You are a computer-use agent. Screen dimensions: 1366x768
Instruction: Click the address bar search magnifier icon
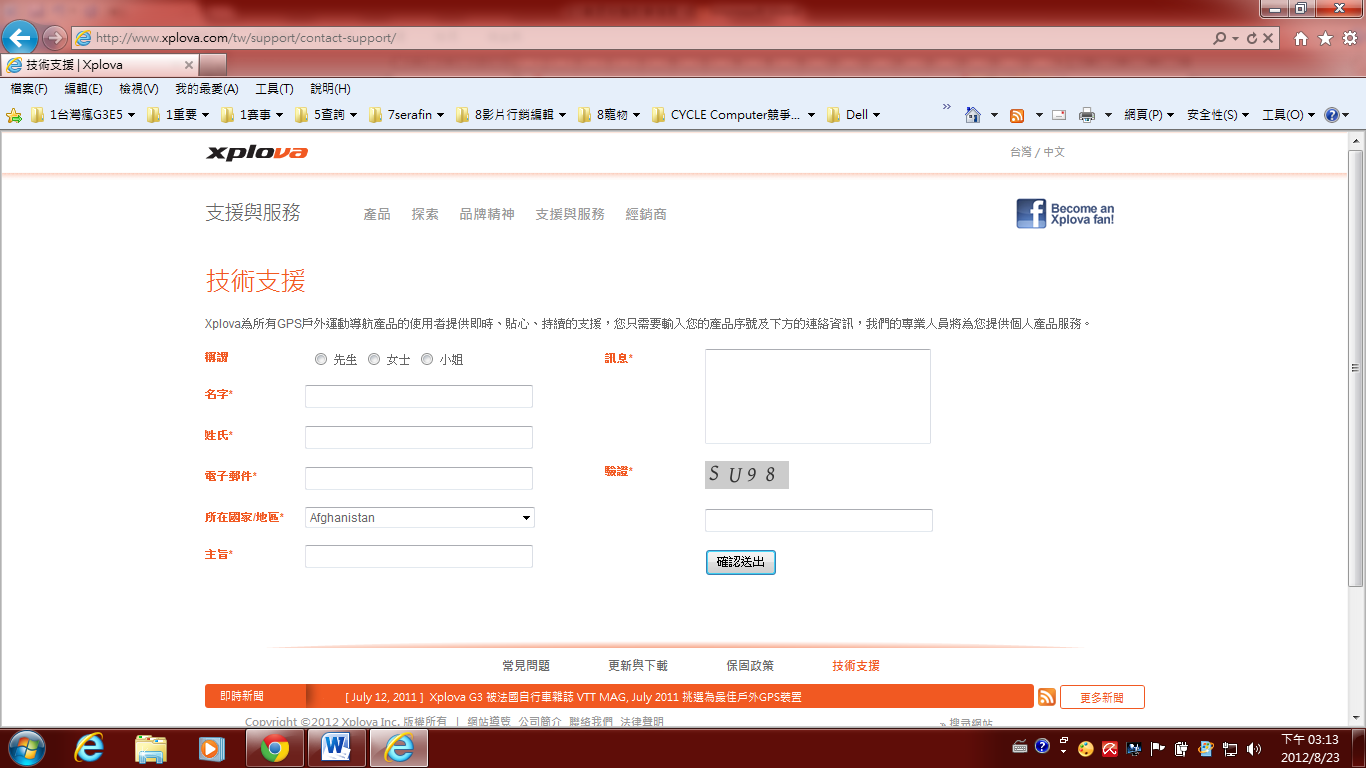pyautogui.click(x=1219, y=38)
